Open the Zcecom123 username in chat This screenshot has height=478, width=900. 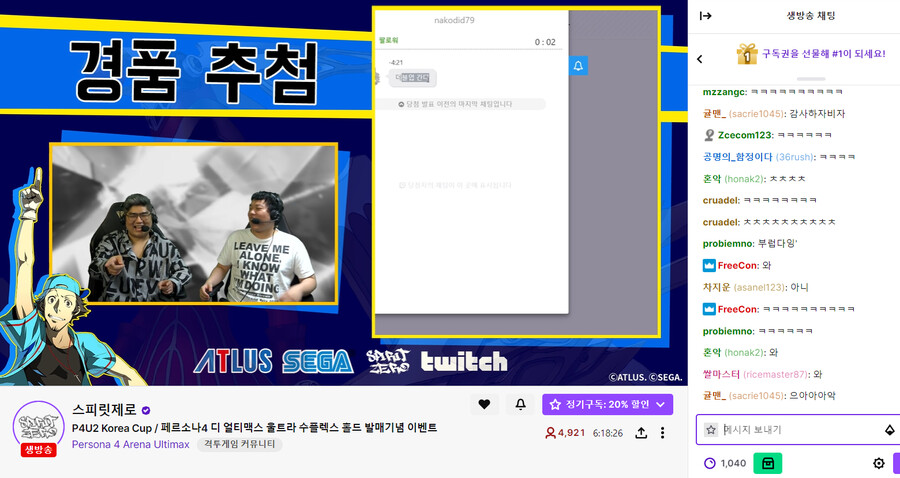pos(744,135)
